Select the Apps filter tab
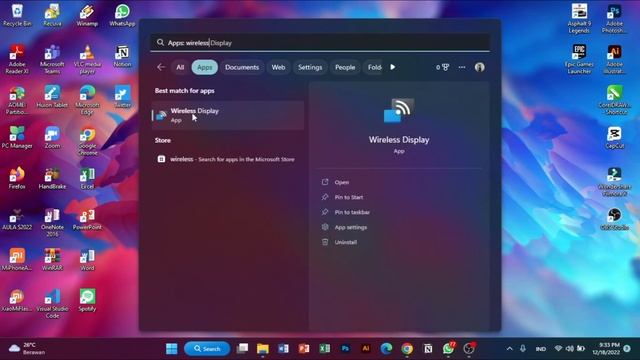 click(x=204, y=67)
